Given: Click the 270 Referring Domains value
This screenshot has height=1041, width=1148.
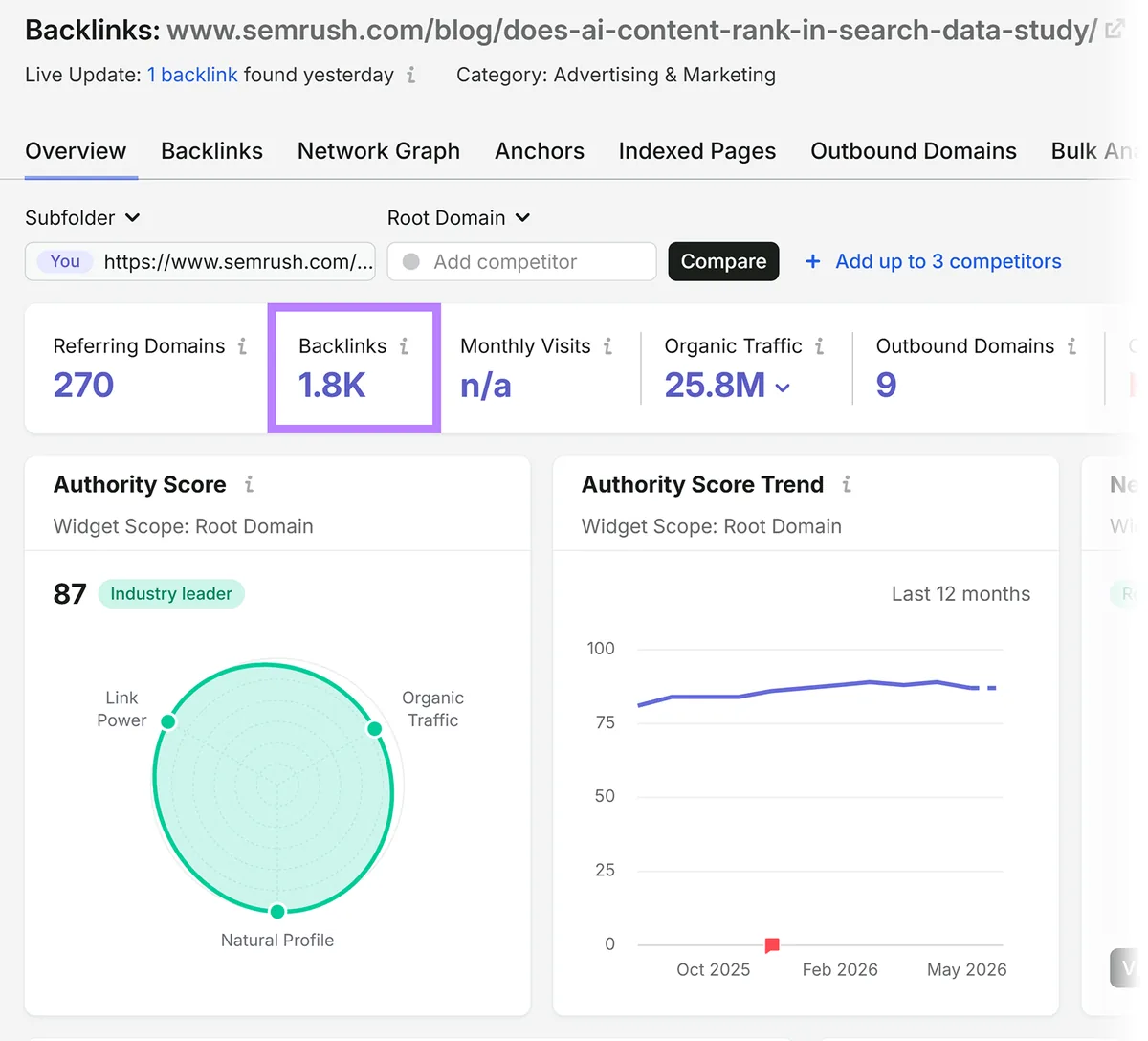Looking at the screenshot, I should 83,386.
